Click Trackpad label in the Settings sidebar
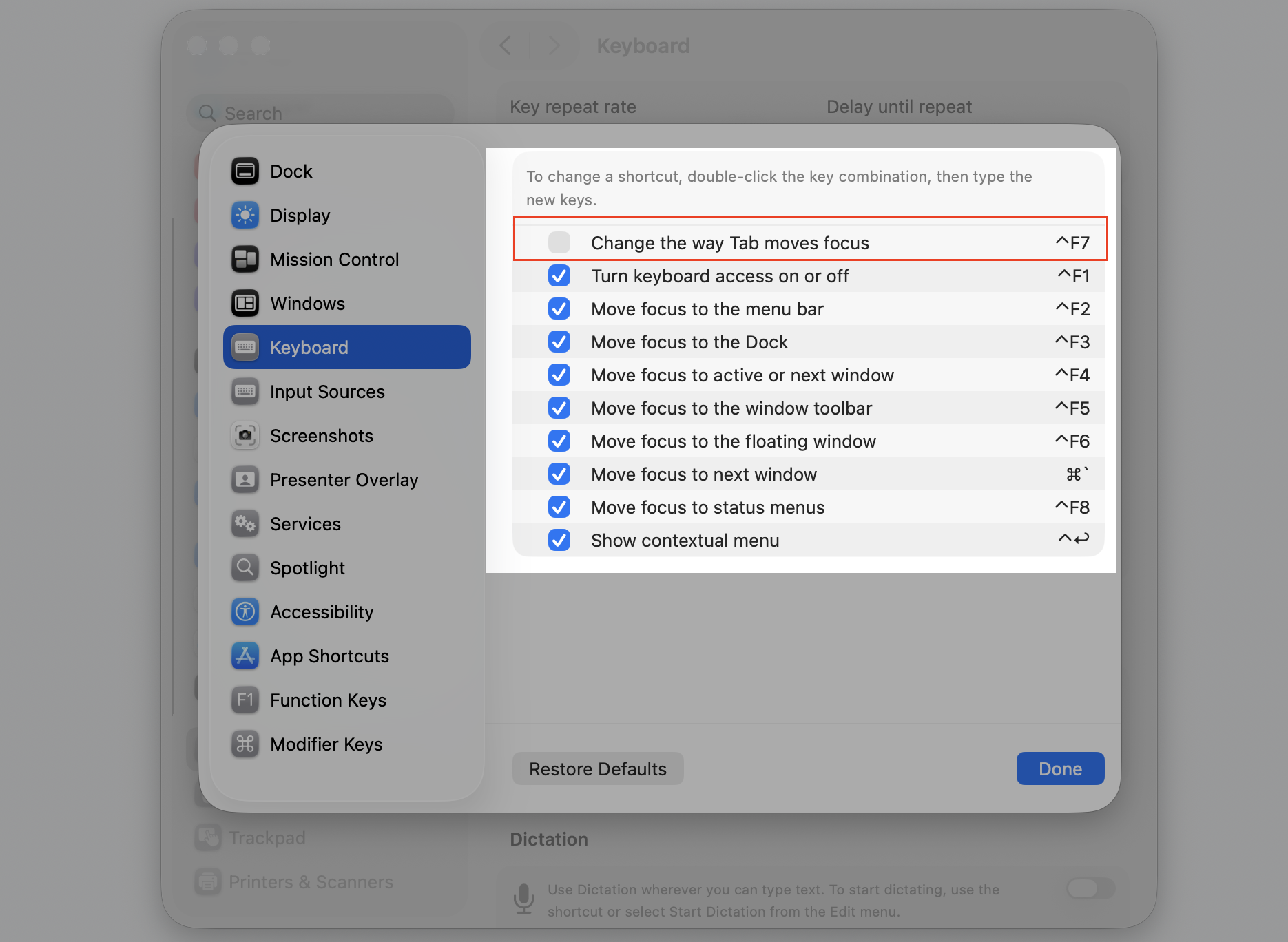This screenshot has height=942, width=1288. tap(267, 838)
